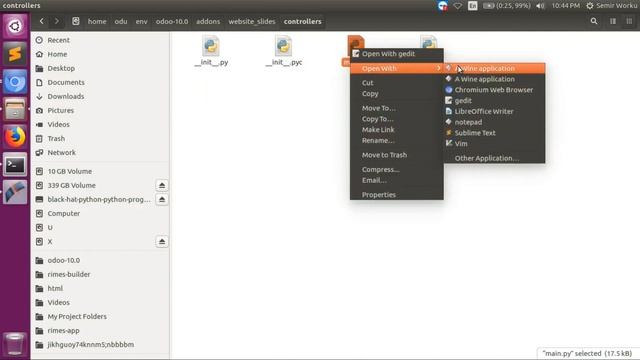The image size is (640, 360).
Task: Launch Sublime Text from the dock
Action: [15, 54]
